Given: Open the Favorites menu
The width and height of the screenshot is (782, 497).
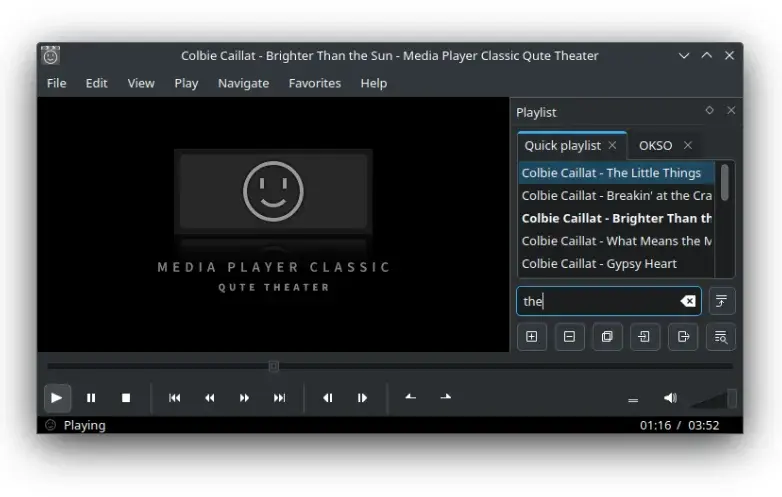Looking at the screenshot, I should coord(314,83).
